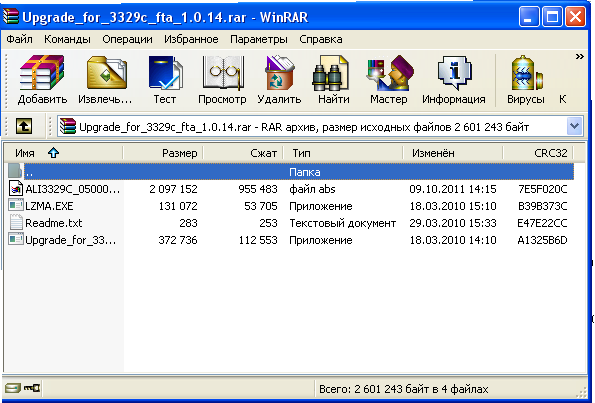Click the LZMA.EXE file icon
Viewport: 595px width, 403px height.
[x=16, y=206]
